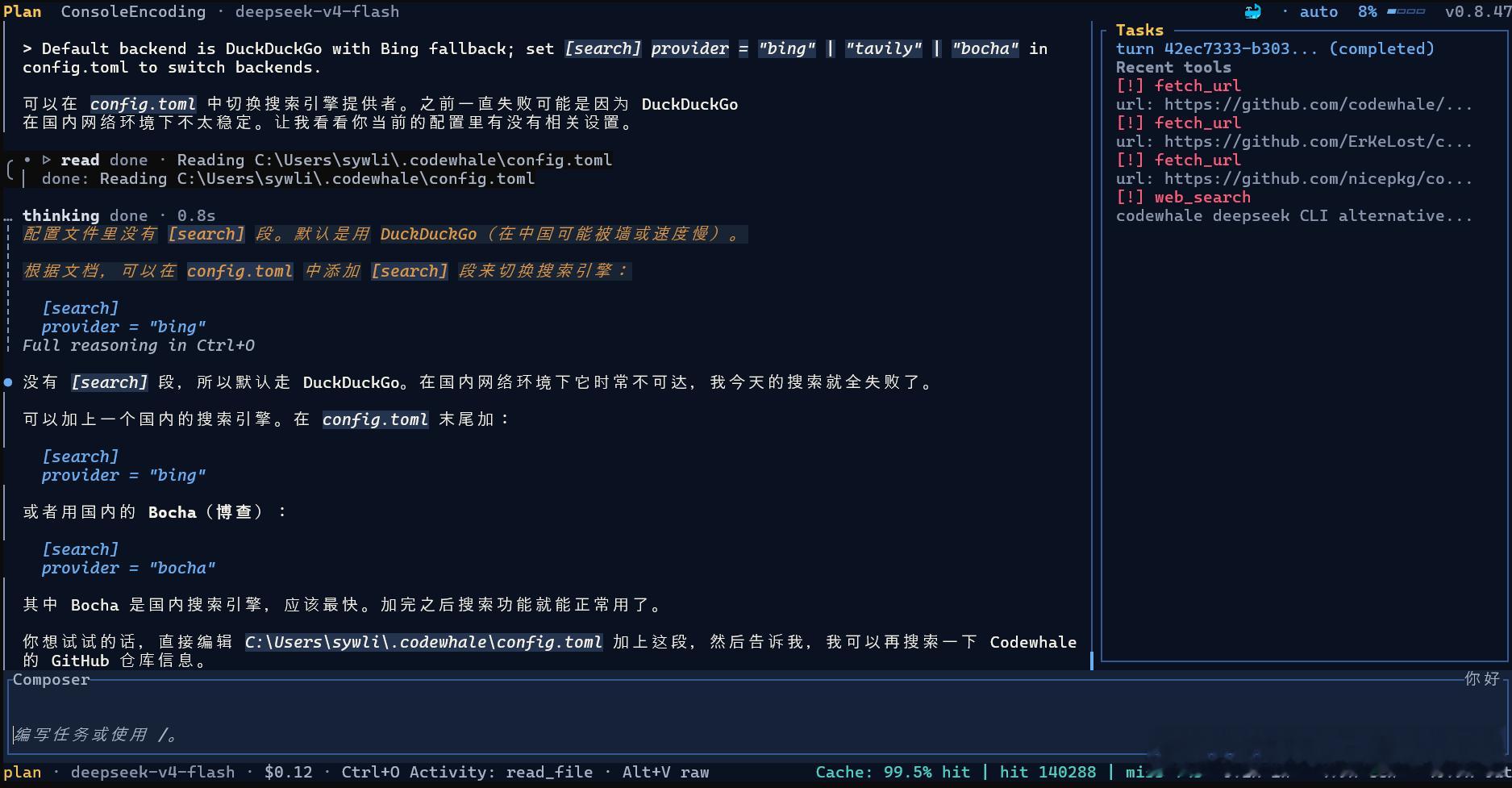
Task: Click the [!] icon for codewhale fetch_url
Action: (1130, 85)
